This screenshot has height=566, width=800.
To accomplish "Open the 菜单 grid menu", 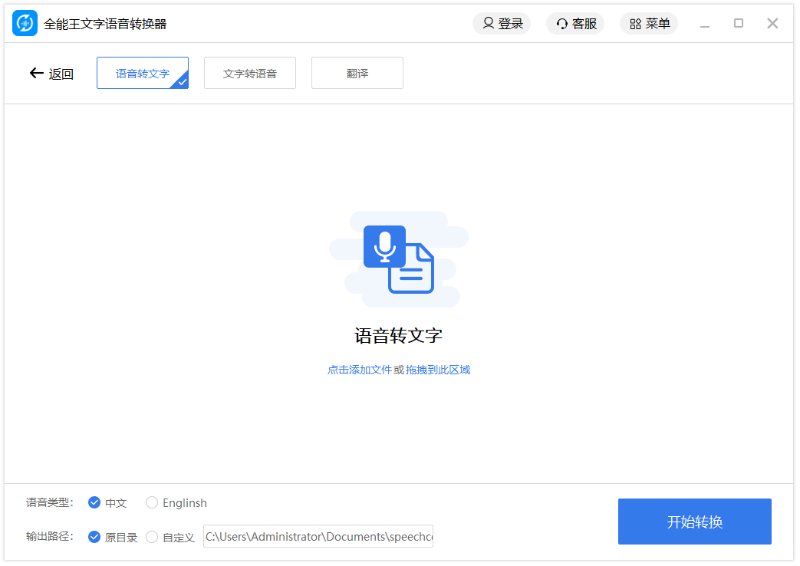I will coord(649,23).
